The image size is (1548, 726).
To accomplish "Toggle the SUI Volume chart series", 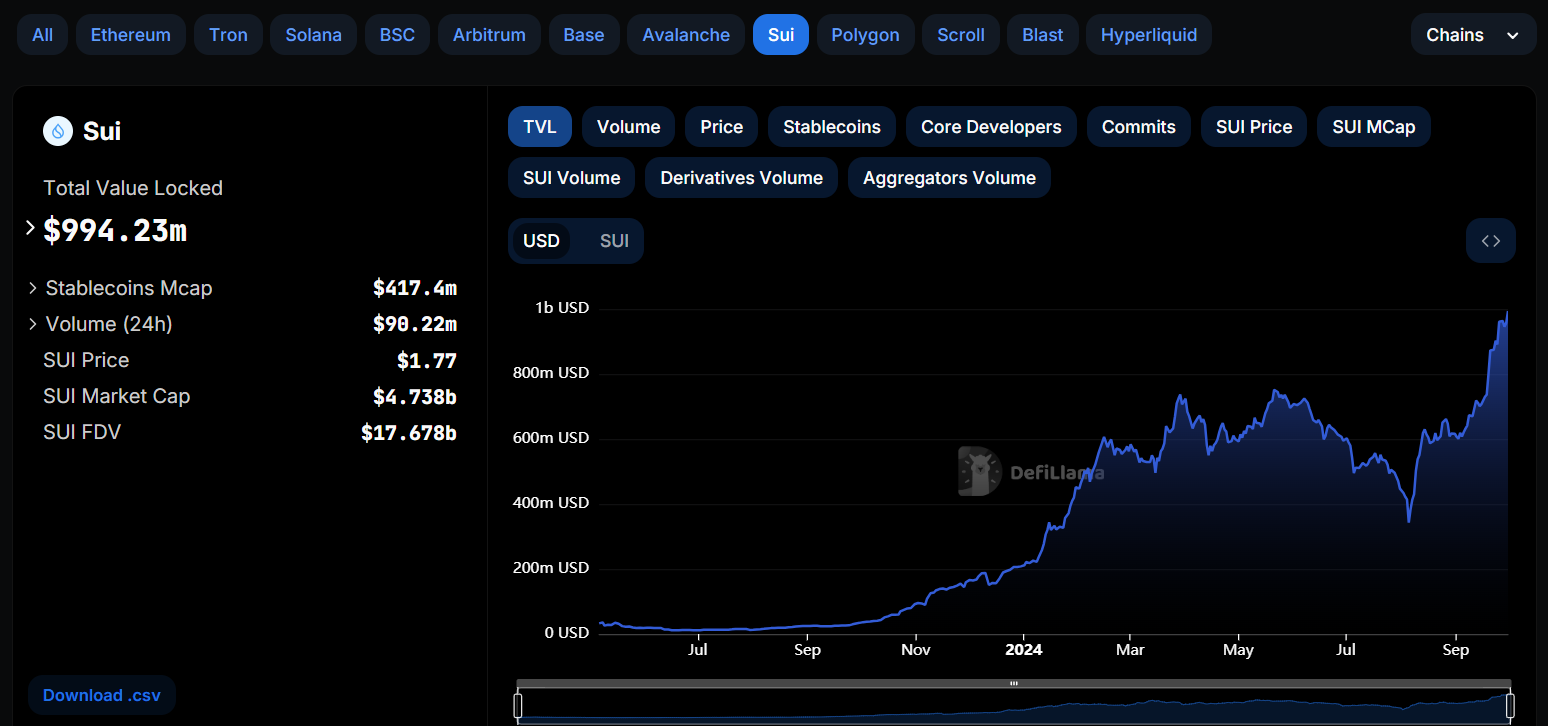I will click(571, 178).
